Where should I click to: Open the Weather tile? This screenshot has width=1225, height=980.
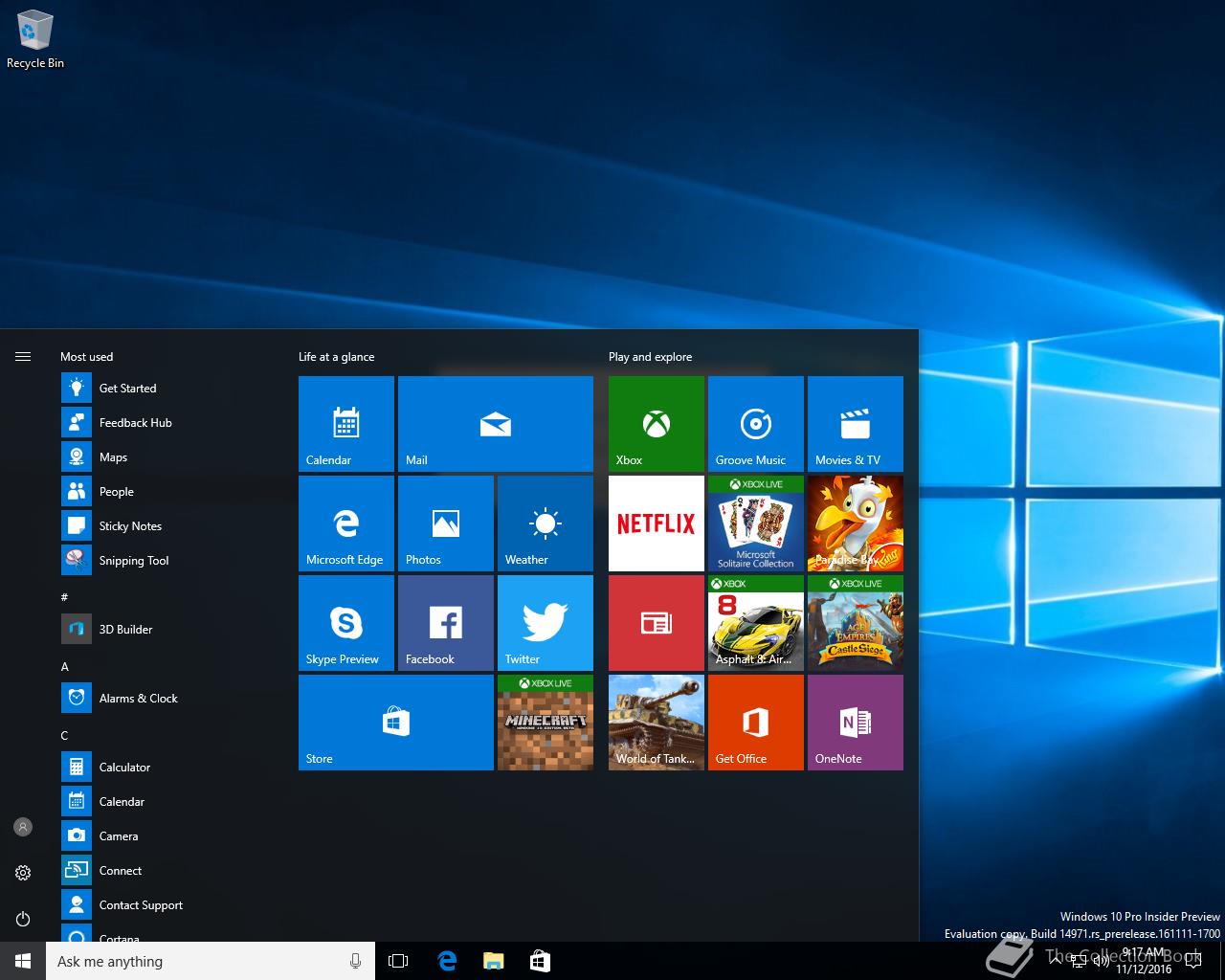546,523
